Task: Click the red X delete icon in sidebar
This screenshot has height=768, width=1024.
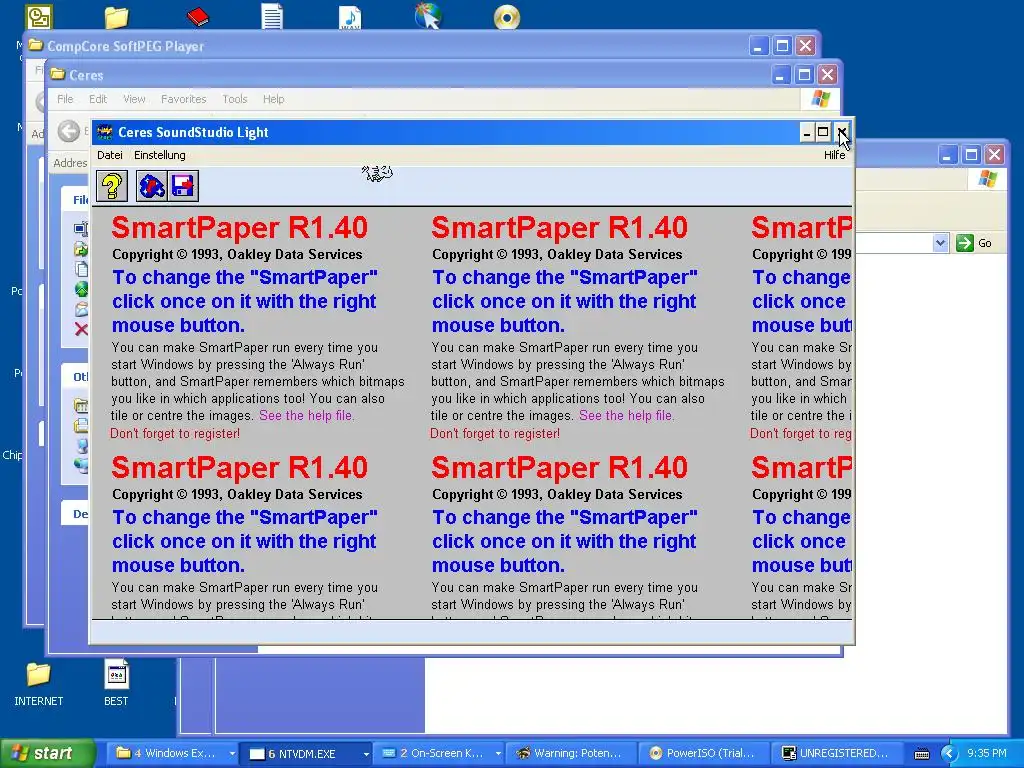Action: (x=81, y=329)
